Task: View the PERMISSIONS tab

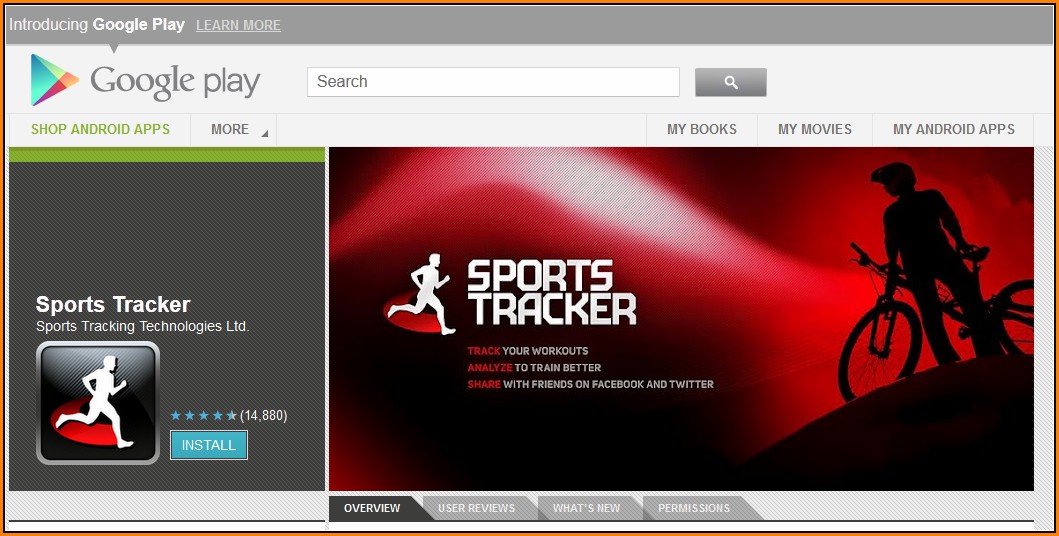Action: tap(694, 508)
